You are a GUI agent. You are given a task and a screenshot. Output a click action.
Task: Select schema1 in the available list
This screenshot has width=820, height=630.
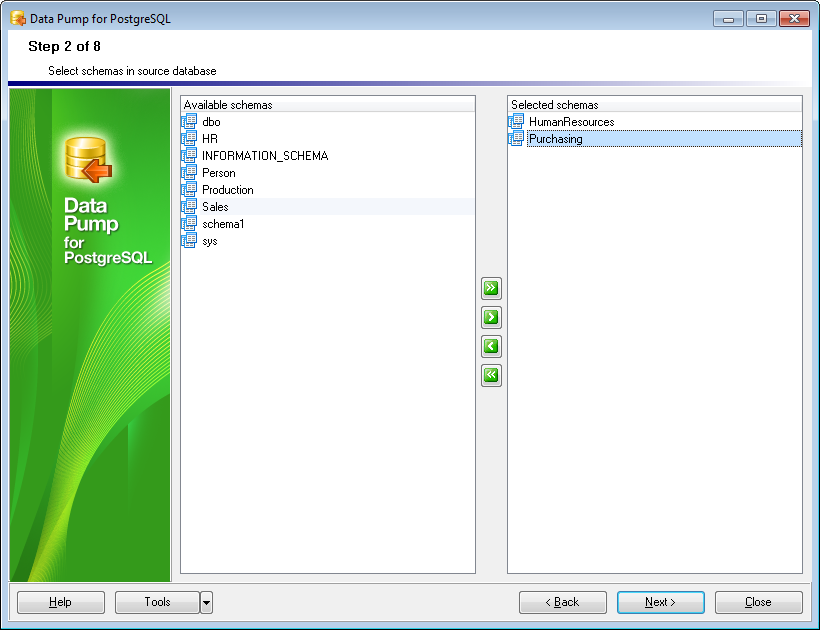coord(223,224)
